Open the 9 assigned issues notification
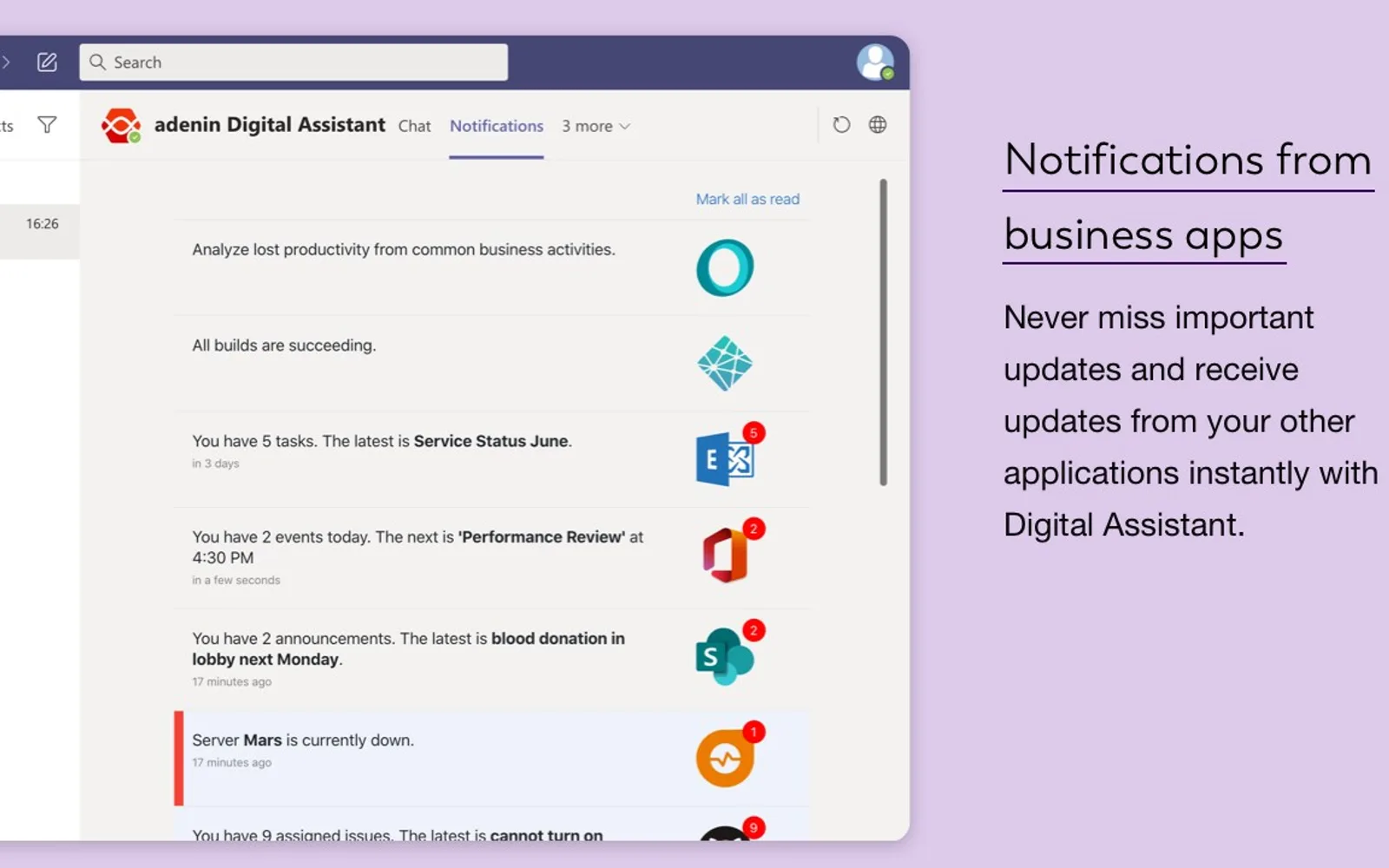Viewport: 1389px width, 868px height. pos(491,825)
